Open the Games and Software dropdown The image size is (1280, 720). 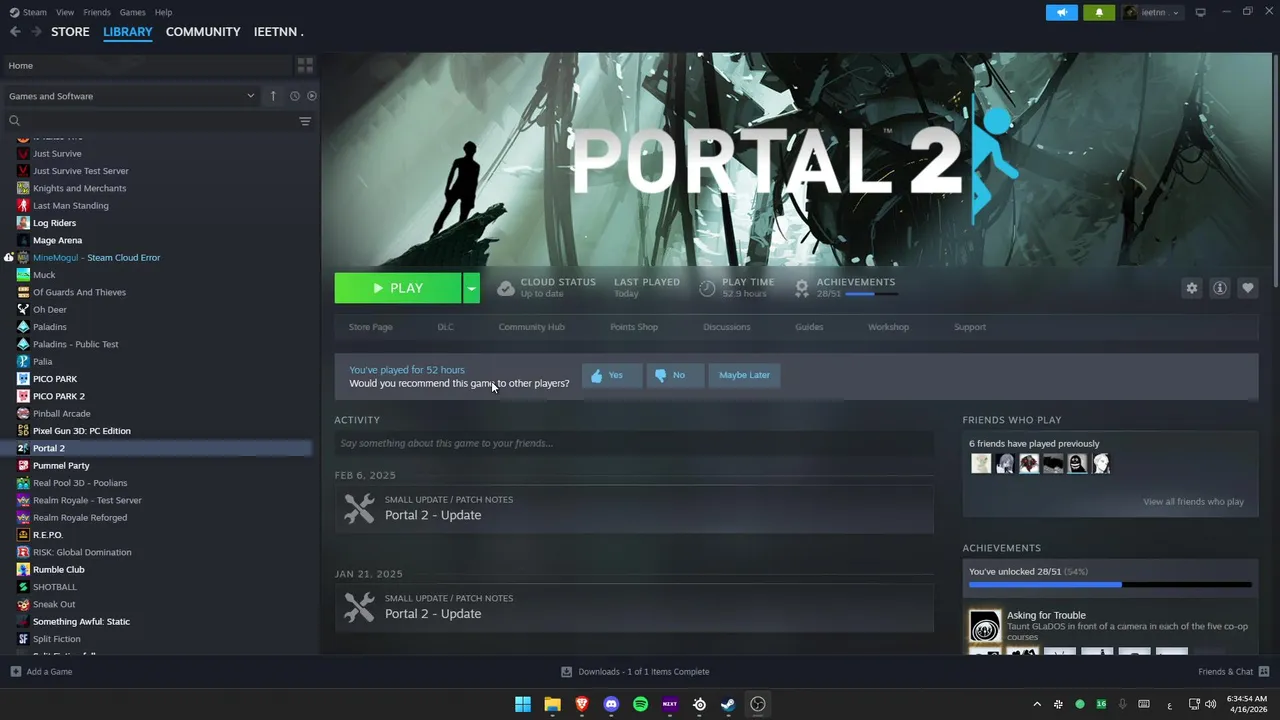(131, 96)
